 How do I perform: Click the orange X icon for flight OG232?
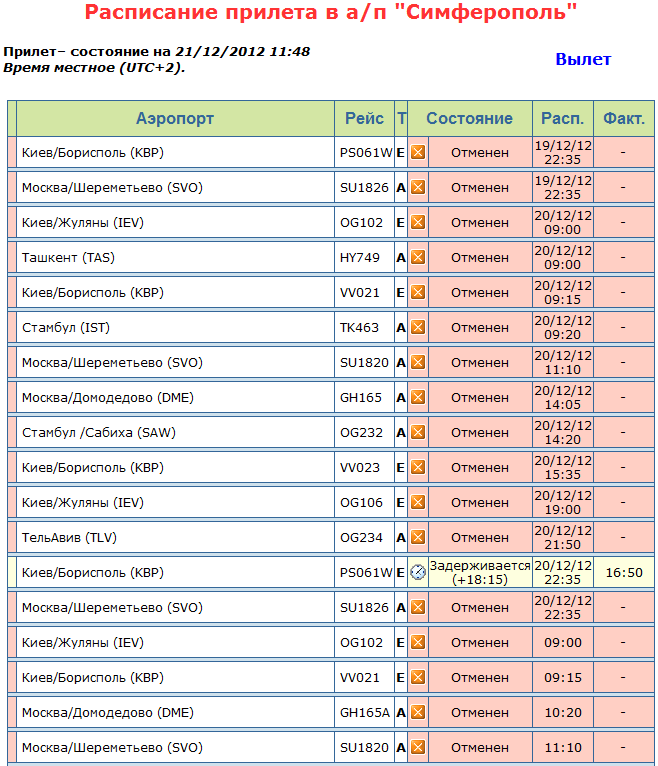(x=418, y=432)
